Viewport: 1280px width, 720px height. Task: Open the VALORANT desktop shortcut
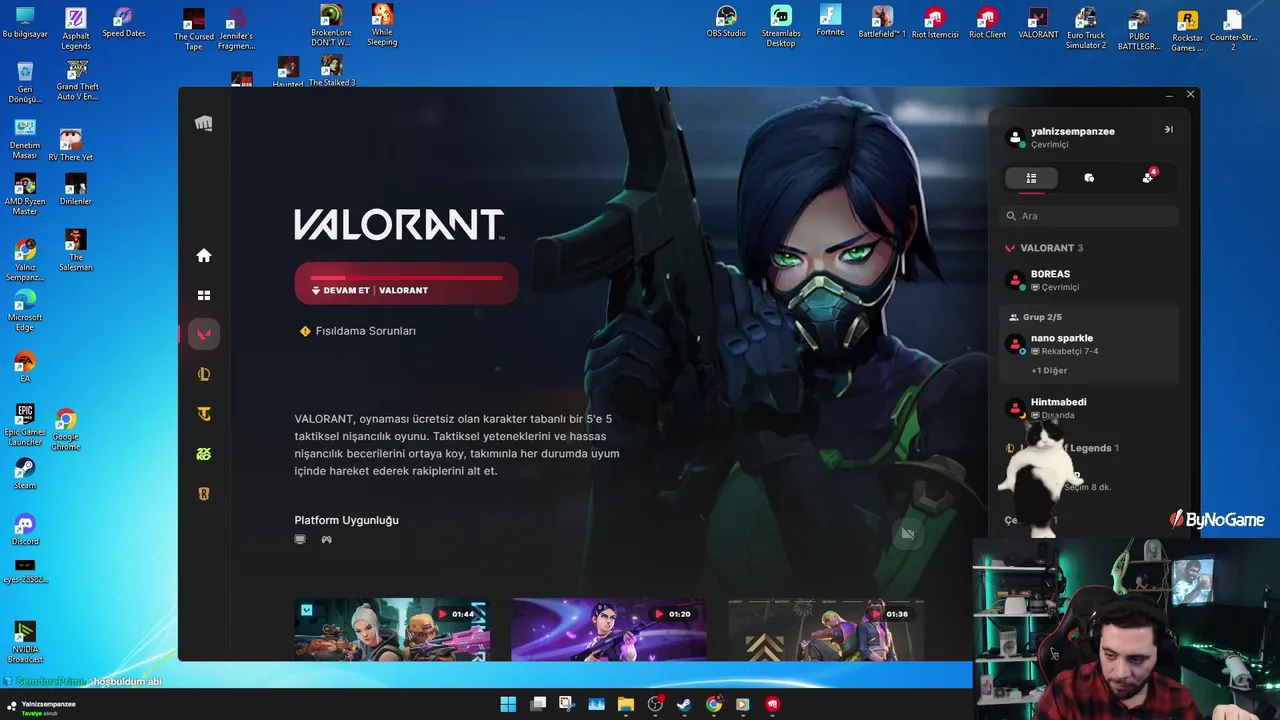pos(1038,22)
